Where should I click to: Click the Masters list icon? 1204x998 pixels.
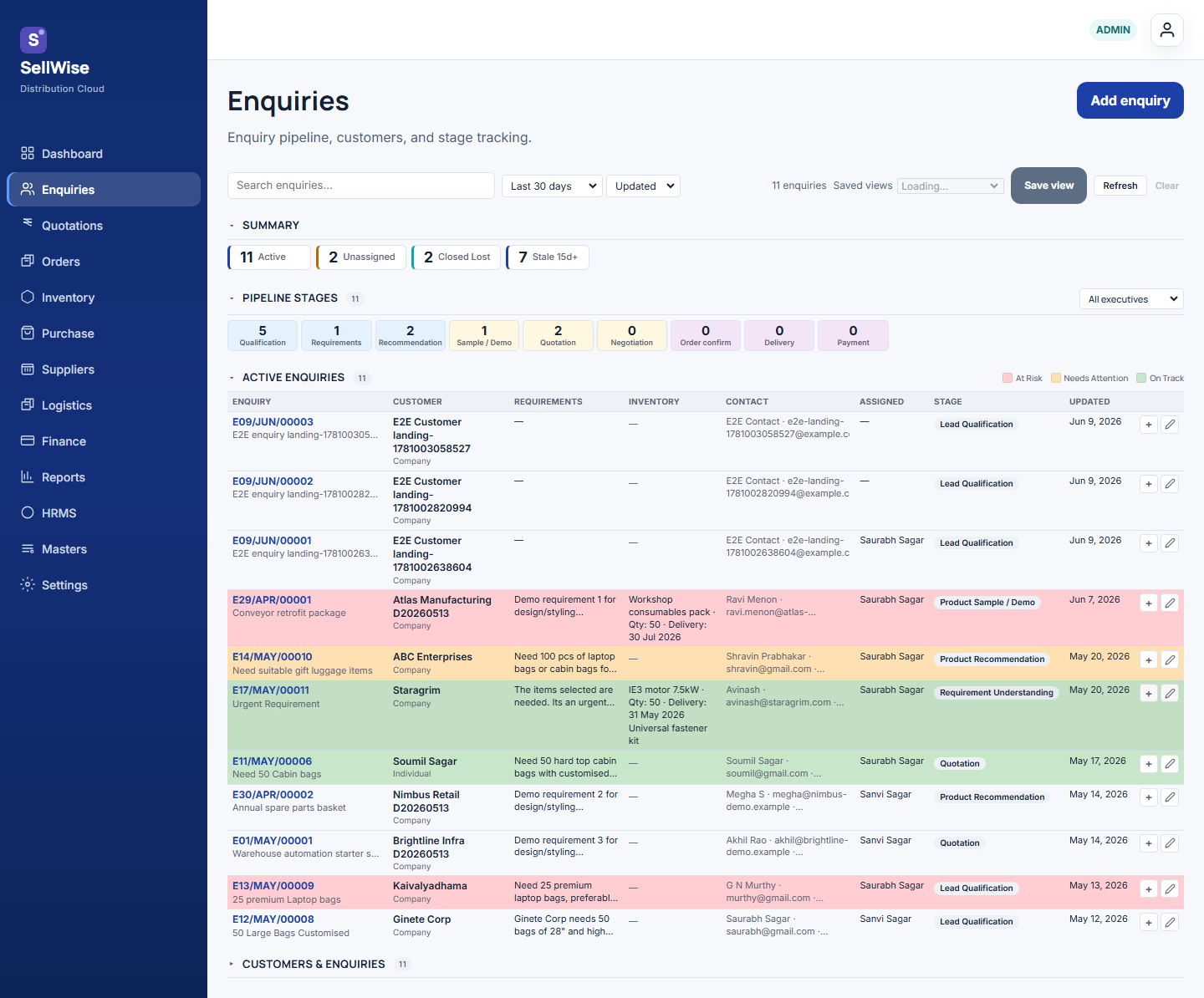tap(28, 548)
